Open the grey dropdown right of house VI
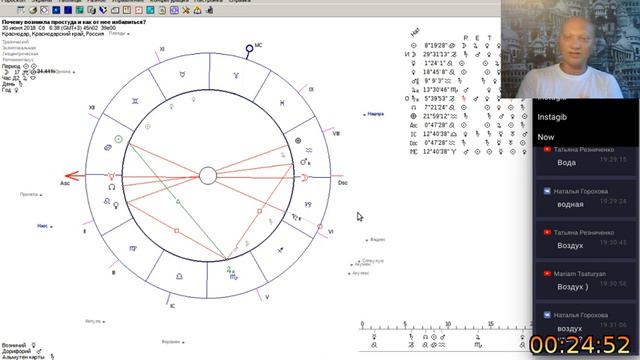The image size is (640, 360). tap(376, 240)
